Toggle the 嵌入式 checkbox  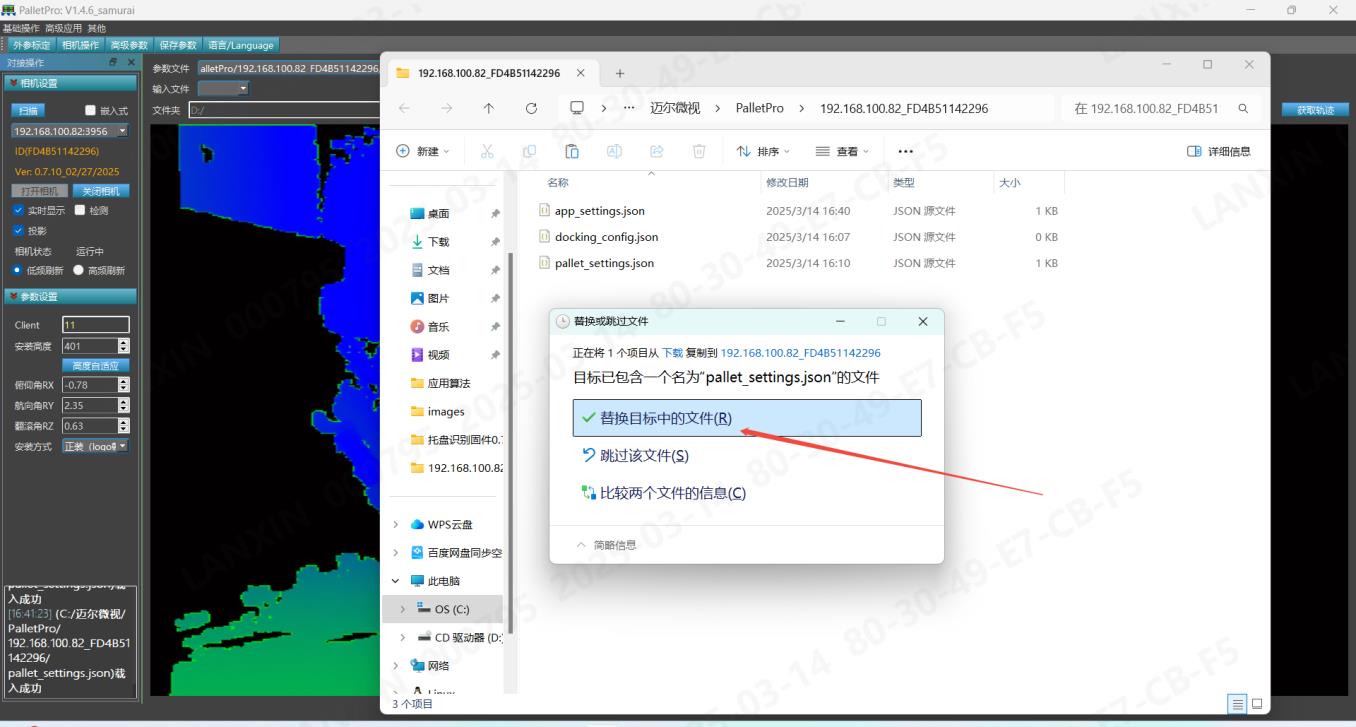click(91, 111)
